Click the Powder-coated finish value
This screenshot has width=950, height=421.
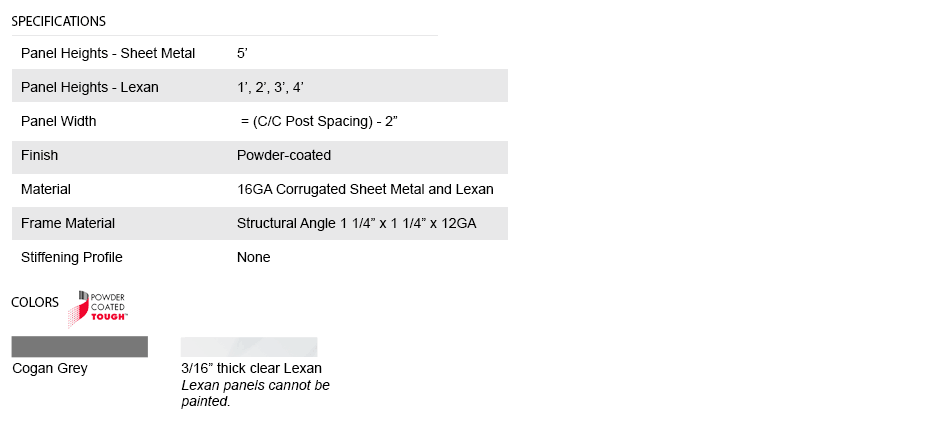284,155
